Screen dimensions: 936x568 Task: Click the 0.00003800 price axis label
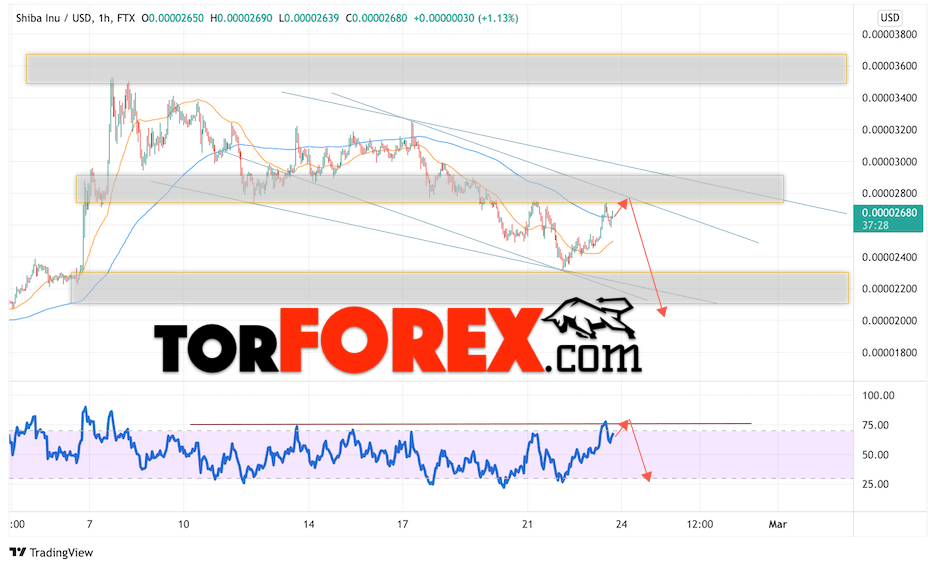(889, 35)
